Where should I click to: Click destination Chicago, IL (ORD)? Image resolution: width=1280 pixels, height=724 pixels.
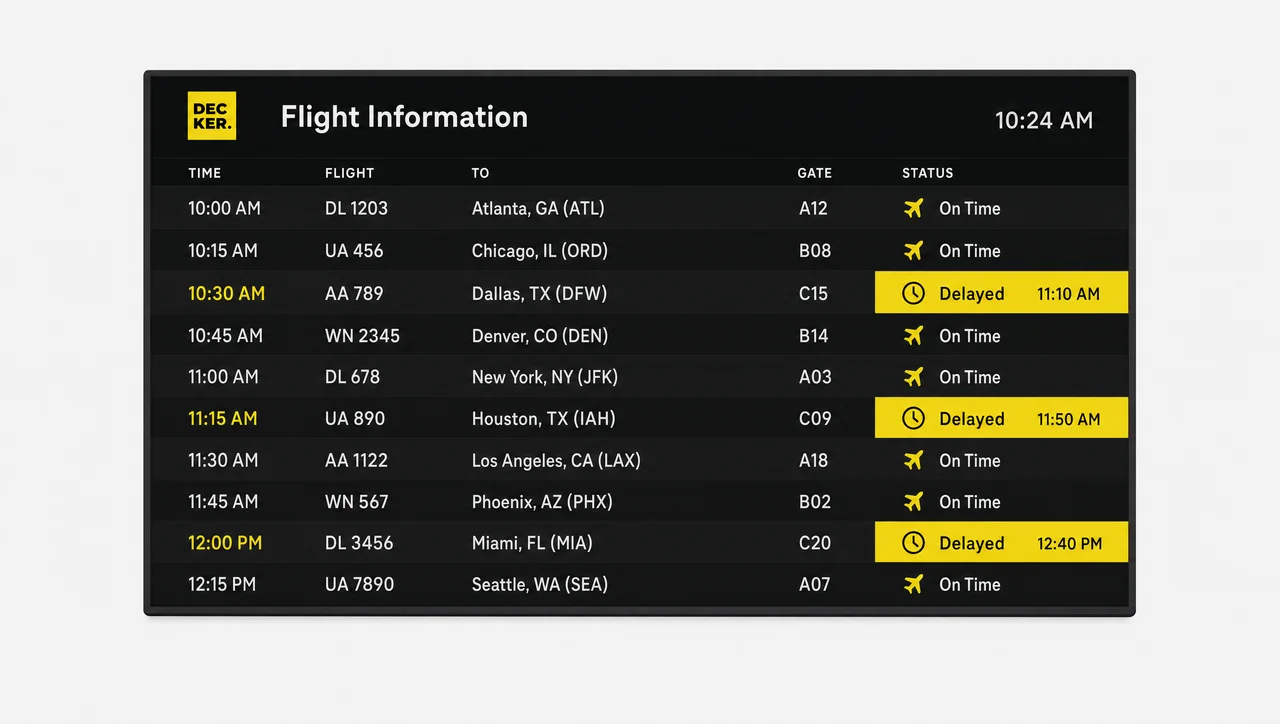[540, 251]
